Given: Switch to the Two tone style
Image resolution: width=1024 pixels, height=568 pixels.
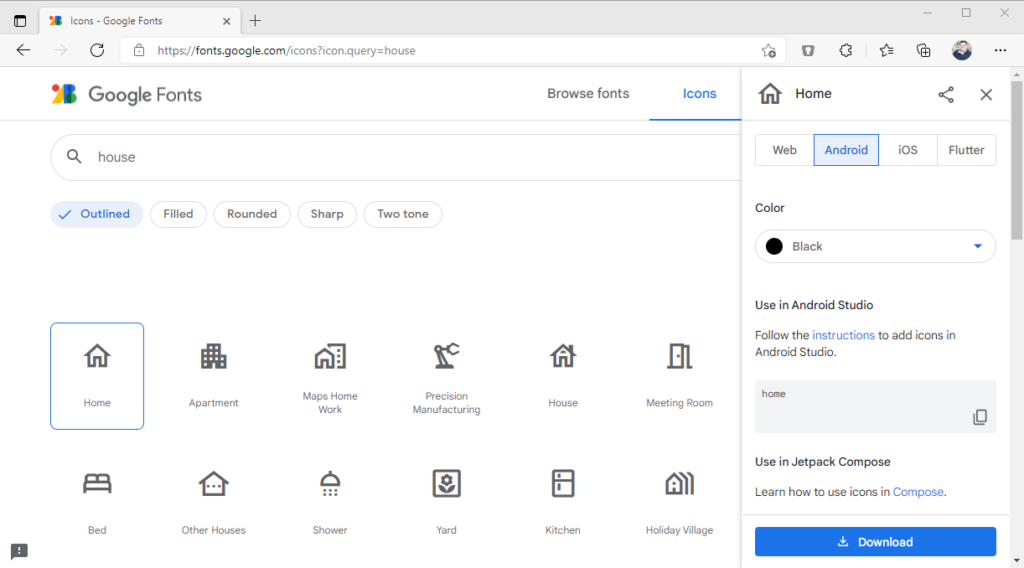Looking at the screenshot, I should [x=402, y=214].
